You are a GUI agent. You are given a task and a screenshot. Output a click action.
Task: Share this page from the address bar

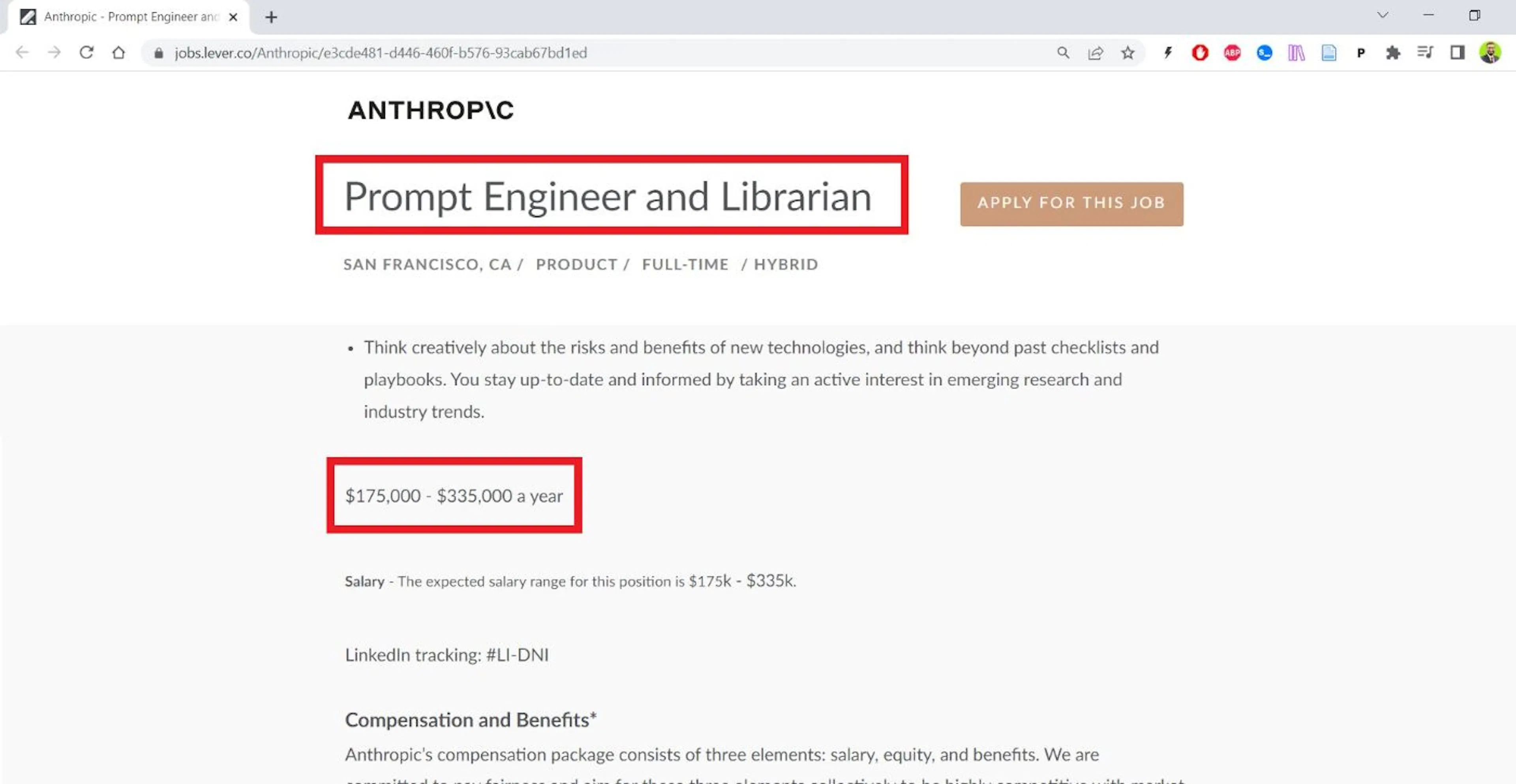click(1095, 53)
